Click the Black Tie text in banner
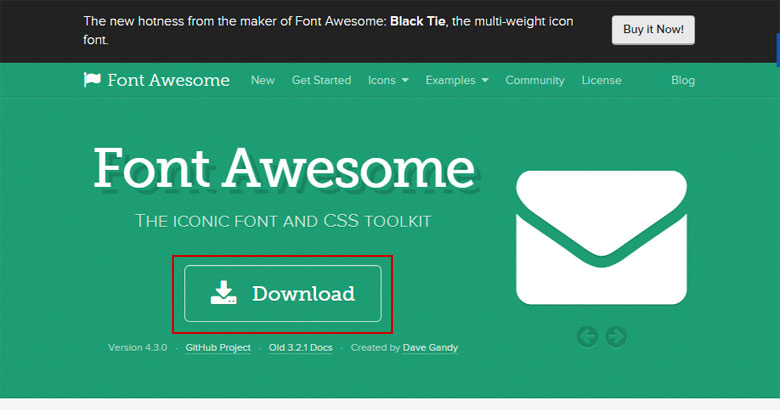This screenshot has height=410, width=780. [417, 21]
